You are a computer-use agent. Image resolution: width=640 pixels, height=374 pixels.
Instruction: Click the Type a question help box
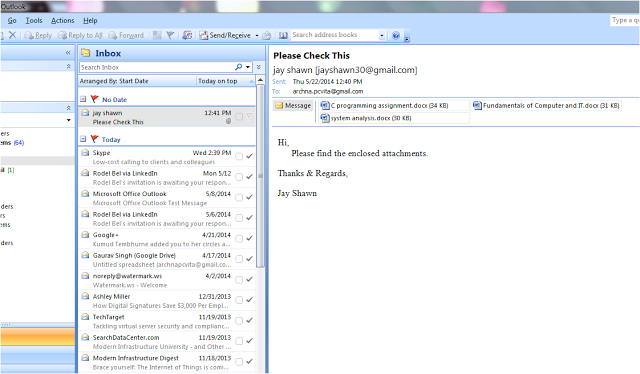point(625,20)
